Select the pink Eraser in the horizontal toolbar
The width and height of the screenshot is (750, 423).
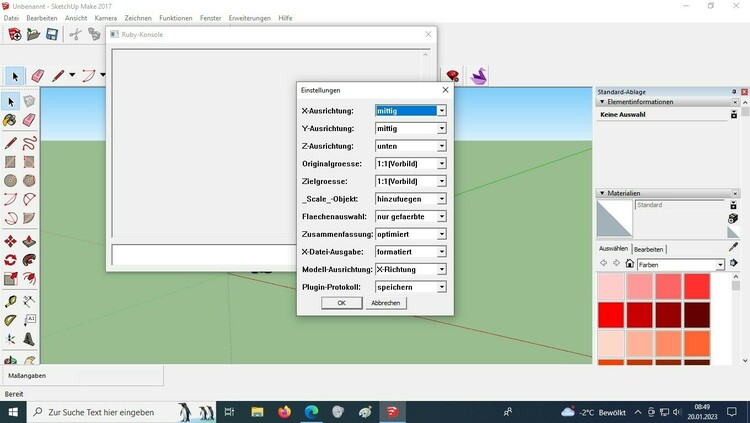37,76
